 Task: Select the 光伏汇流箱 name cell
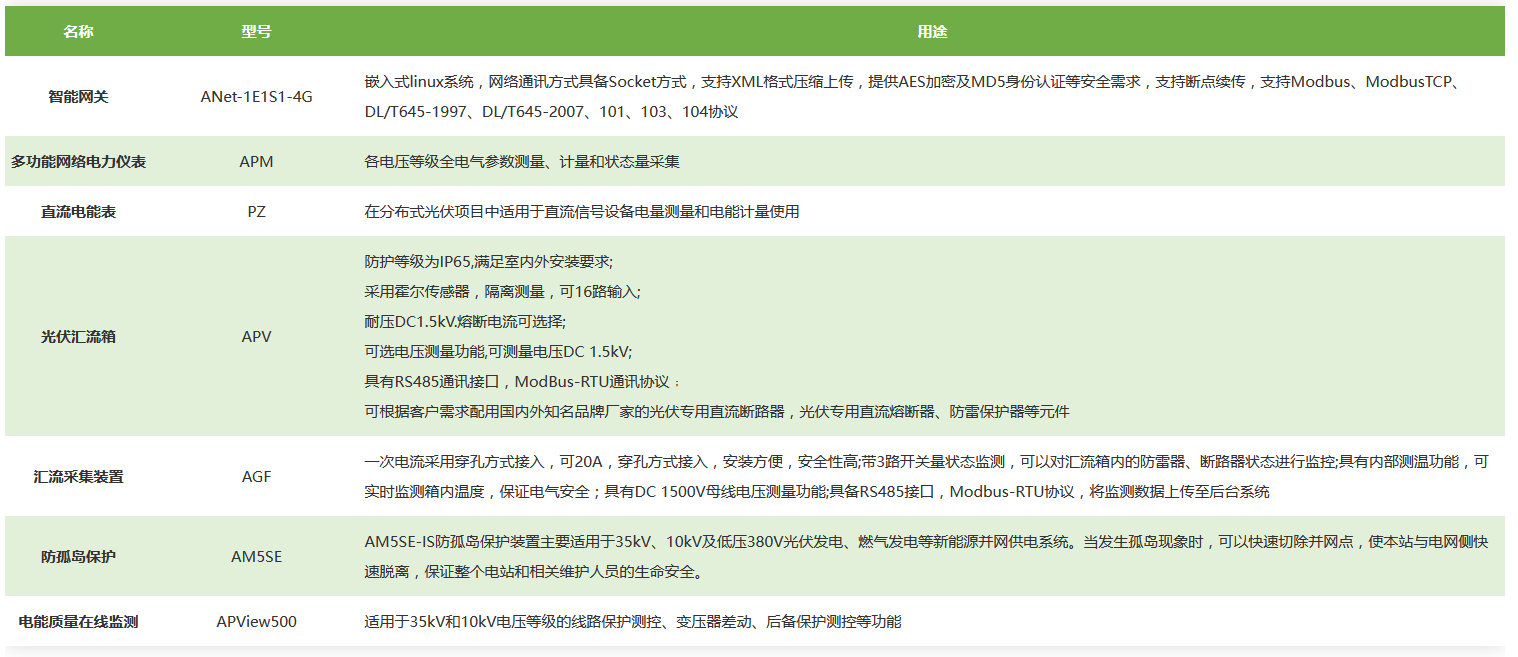pyautogui.click(x=78, y=337)
